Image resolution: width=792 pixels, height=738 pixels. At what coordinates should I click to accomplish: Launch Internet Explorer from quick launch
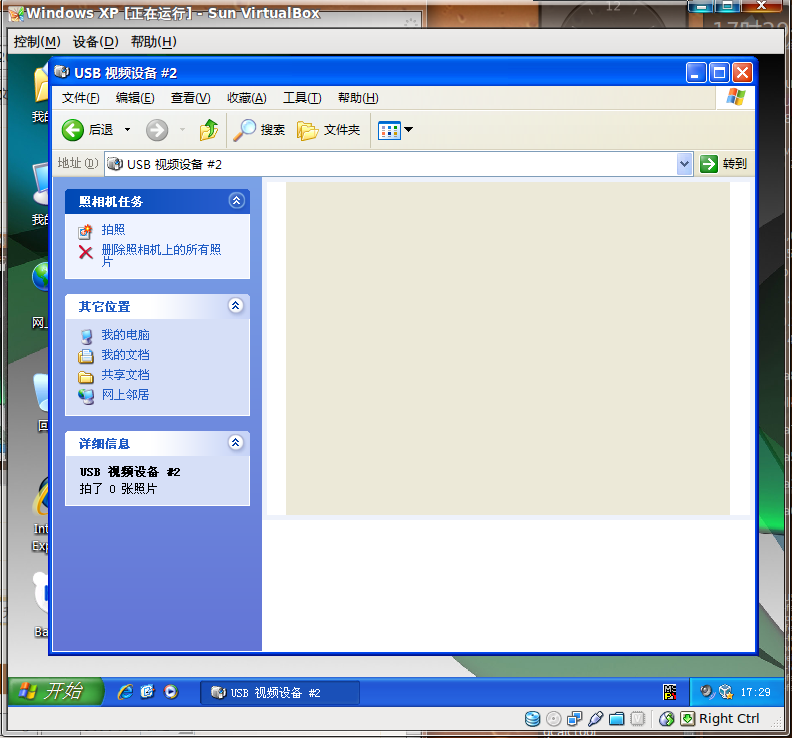pos(125,692)
